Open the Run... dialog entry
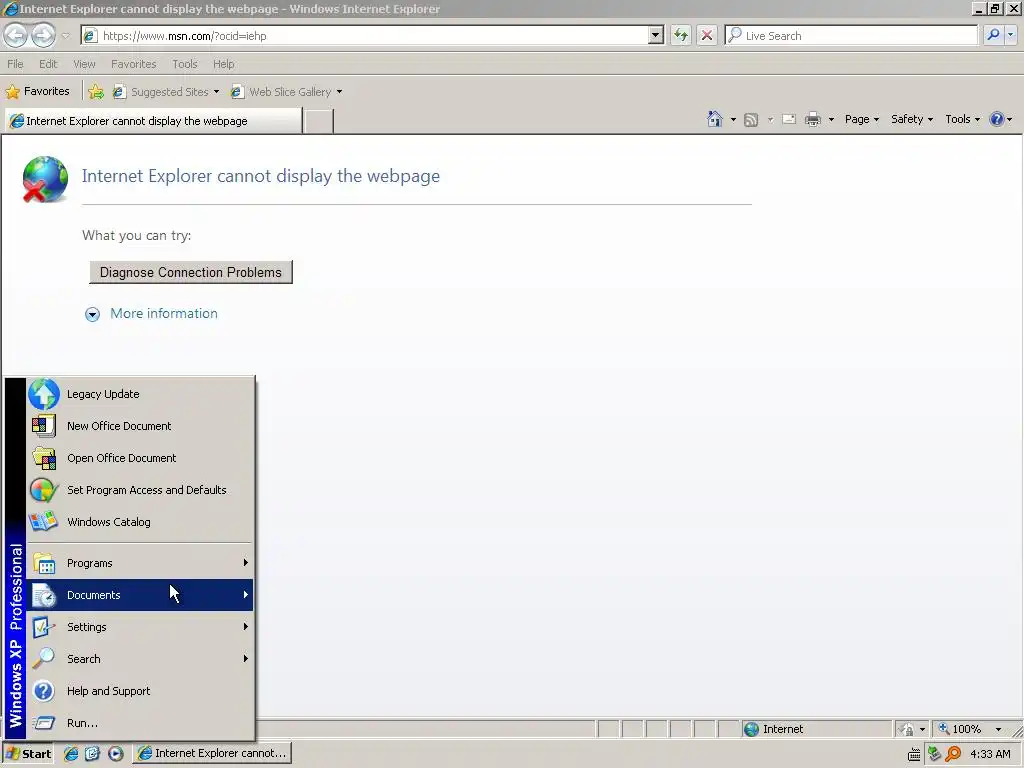Viewport: 1024px width, 768px height. tap(140, 723)
